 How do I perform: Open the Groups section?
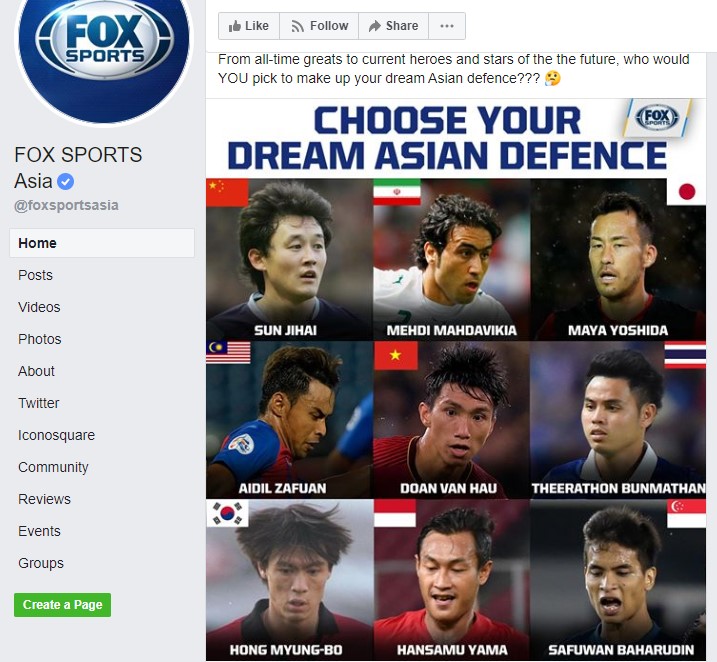[41, 563]
